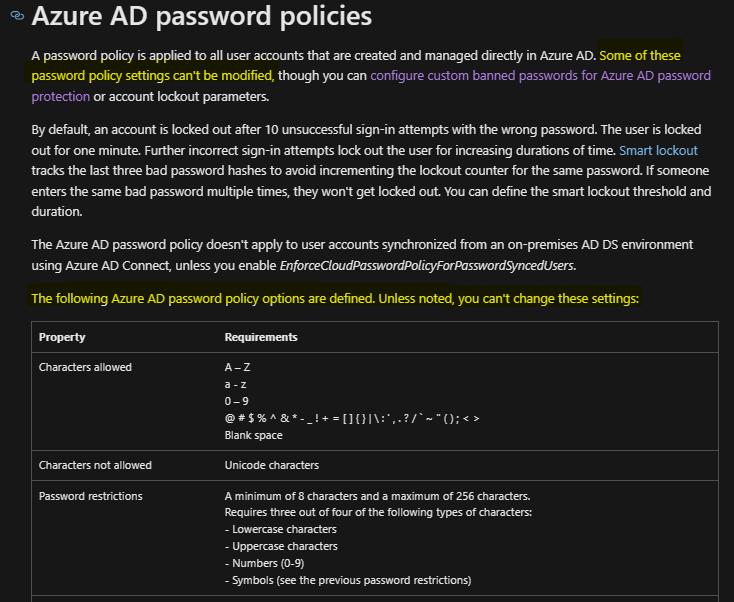The image size is (734, 602).
Task: Click the allowed special symbols line
Action: tap(352, 418)
